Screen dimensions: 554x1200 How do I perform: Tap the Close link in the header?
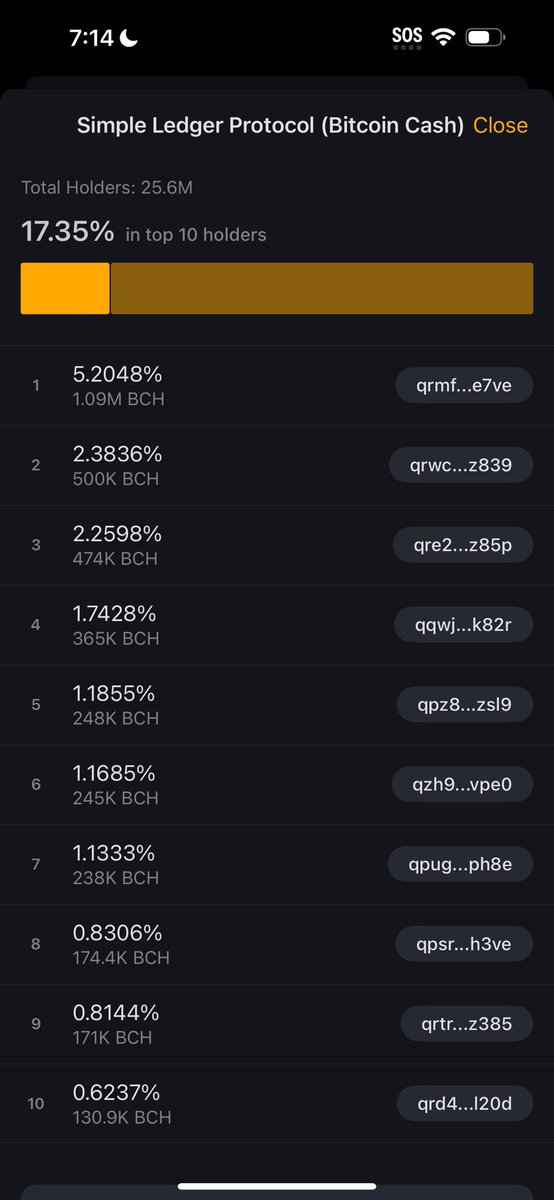[x=500, y=125]
